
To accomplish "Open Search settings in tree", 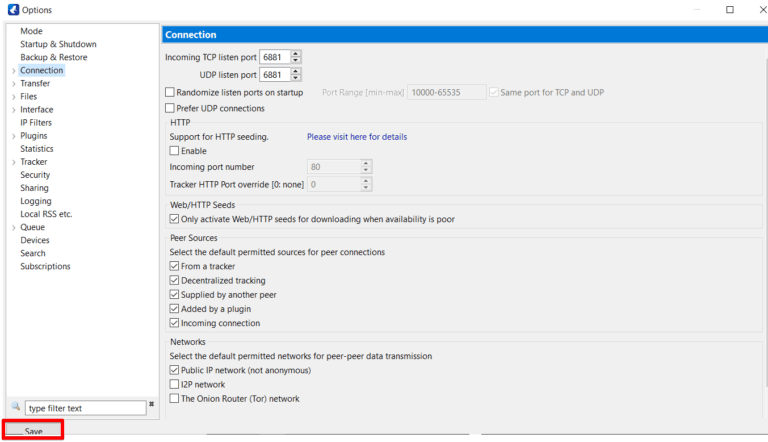I will tap(33, 253).
